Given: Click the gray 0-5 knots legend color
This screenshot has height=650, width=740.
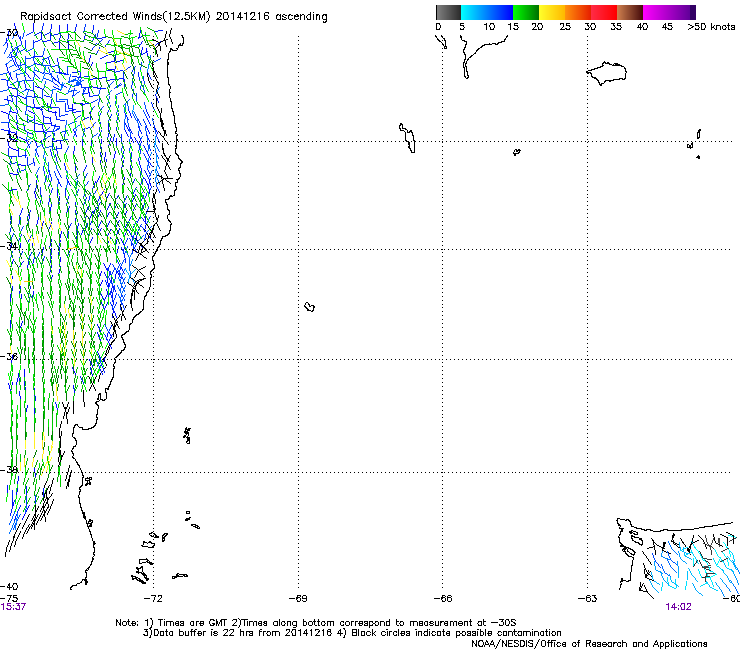Looking at the screenshot, I should [x=448, y=12].
